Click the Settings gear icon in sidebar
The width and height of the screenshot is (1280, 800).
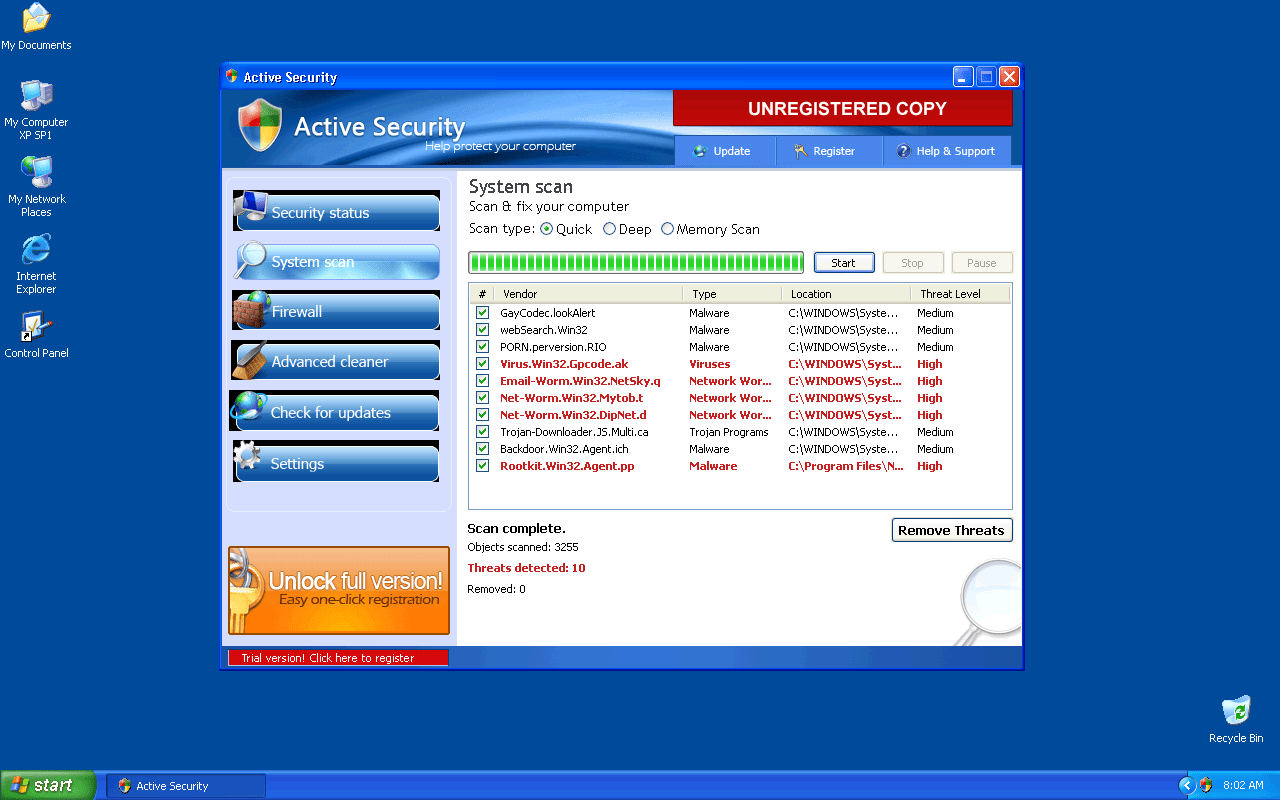[x=248, y=459]
